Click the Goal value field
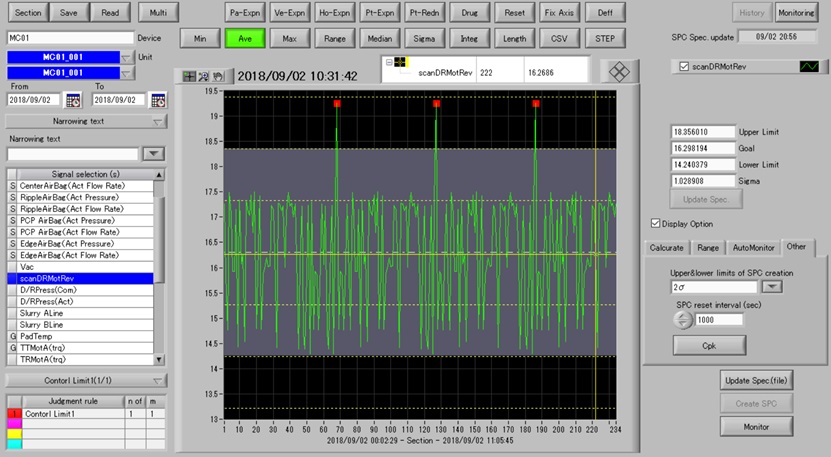The image size is (831, 457). tap(703, 148)
